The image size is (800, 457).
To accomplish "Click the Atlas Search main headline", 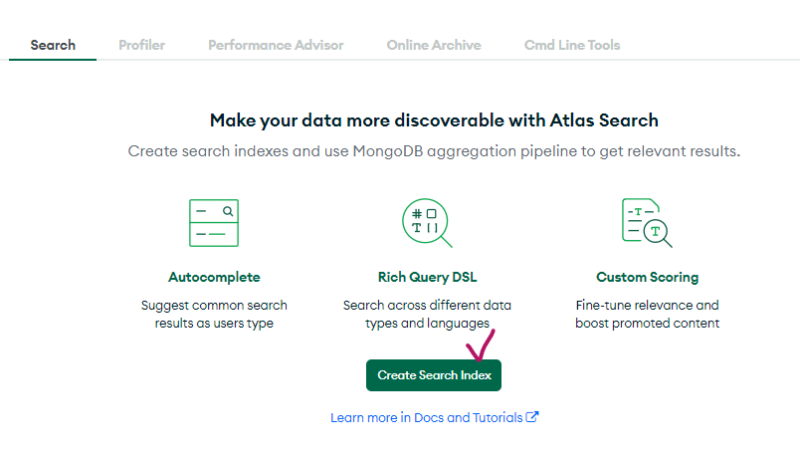I will tap(434, 120).
